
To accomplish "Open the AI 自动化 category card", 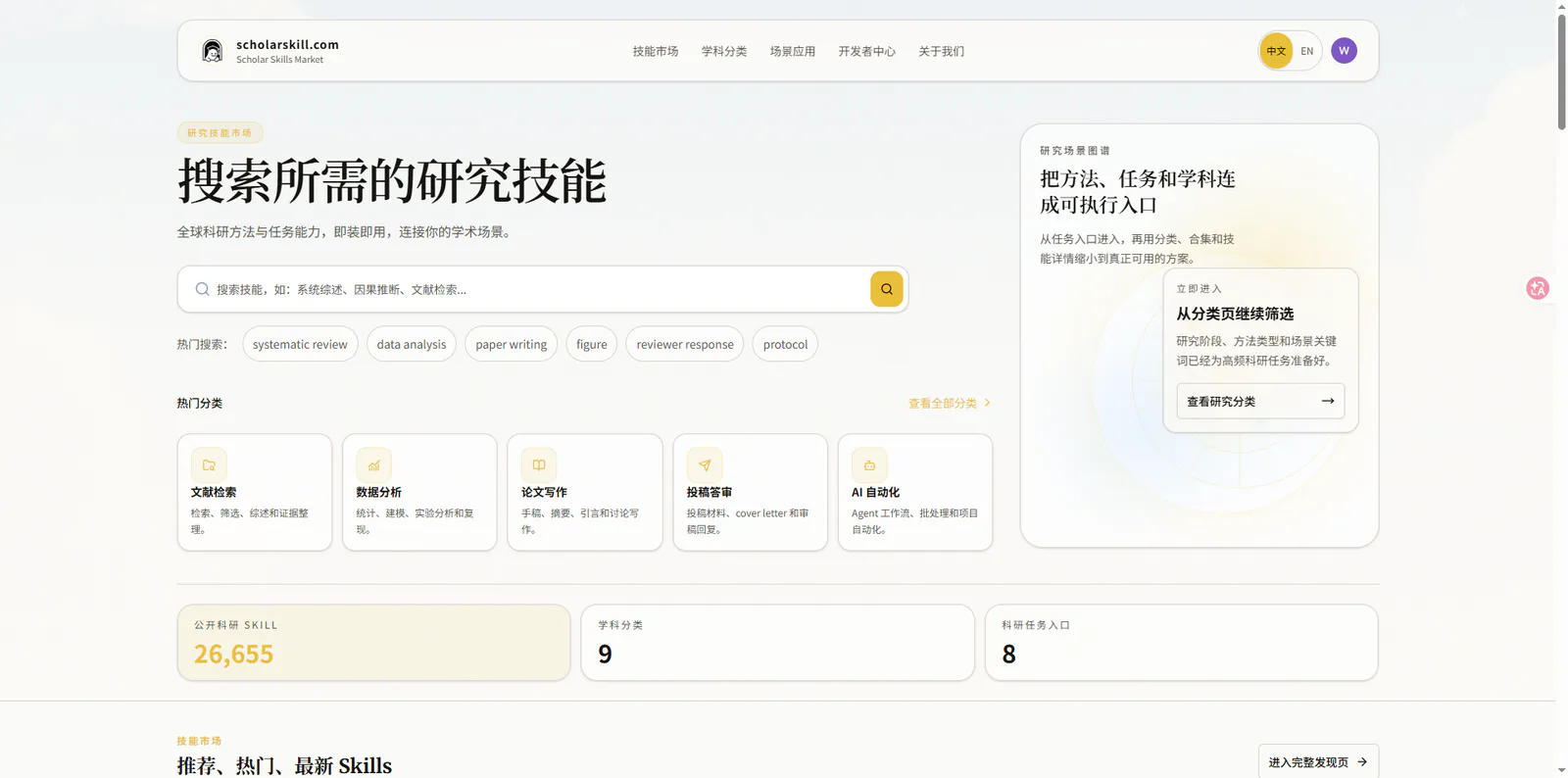I will tap(915, 492).
